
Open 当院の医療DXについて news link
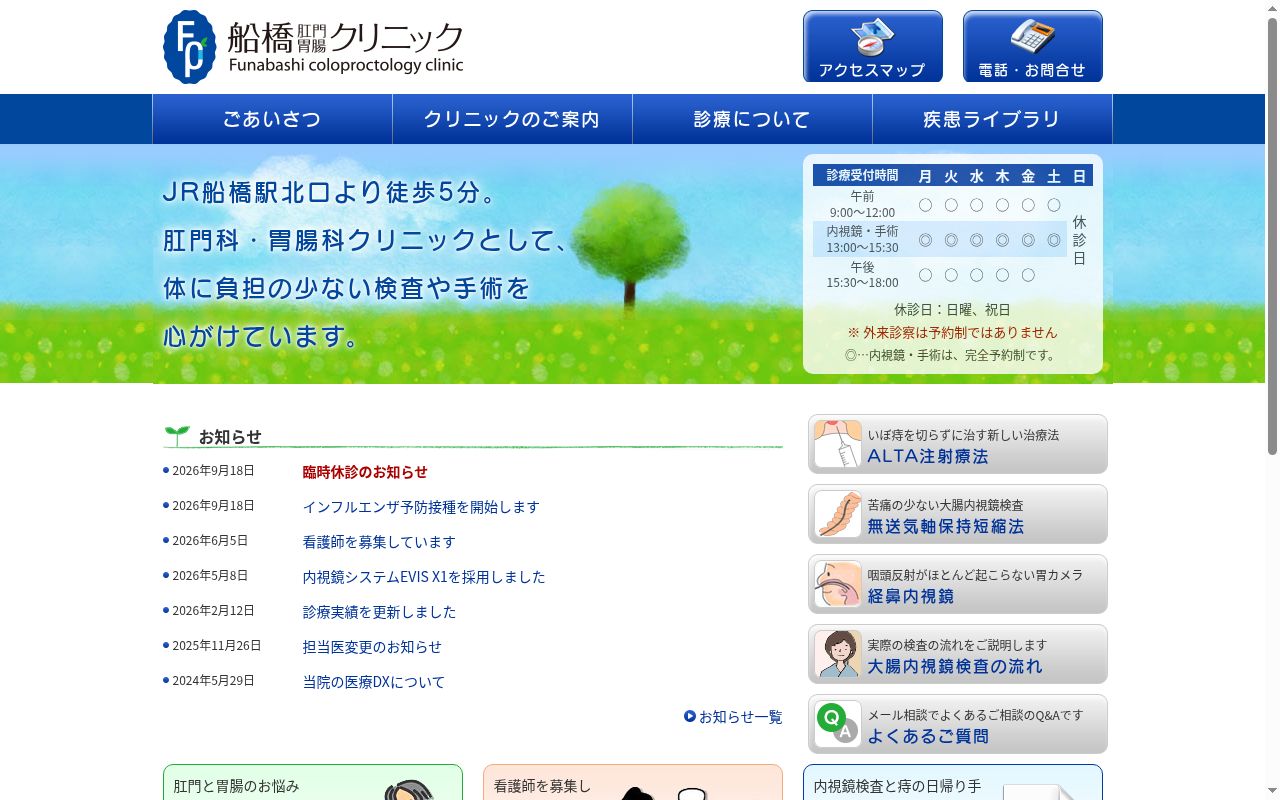[x=374, y=682]
